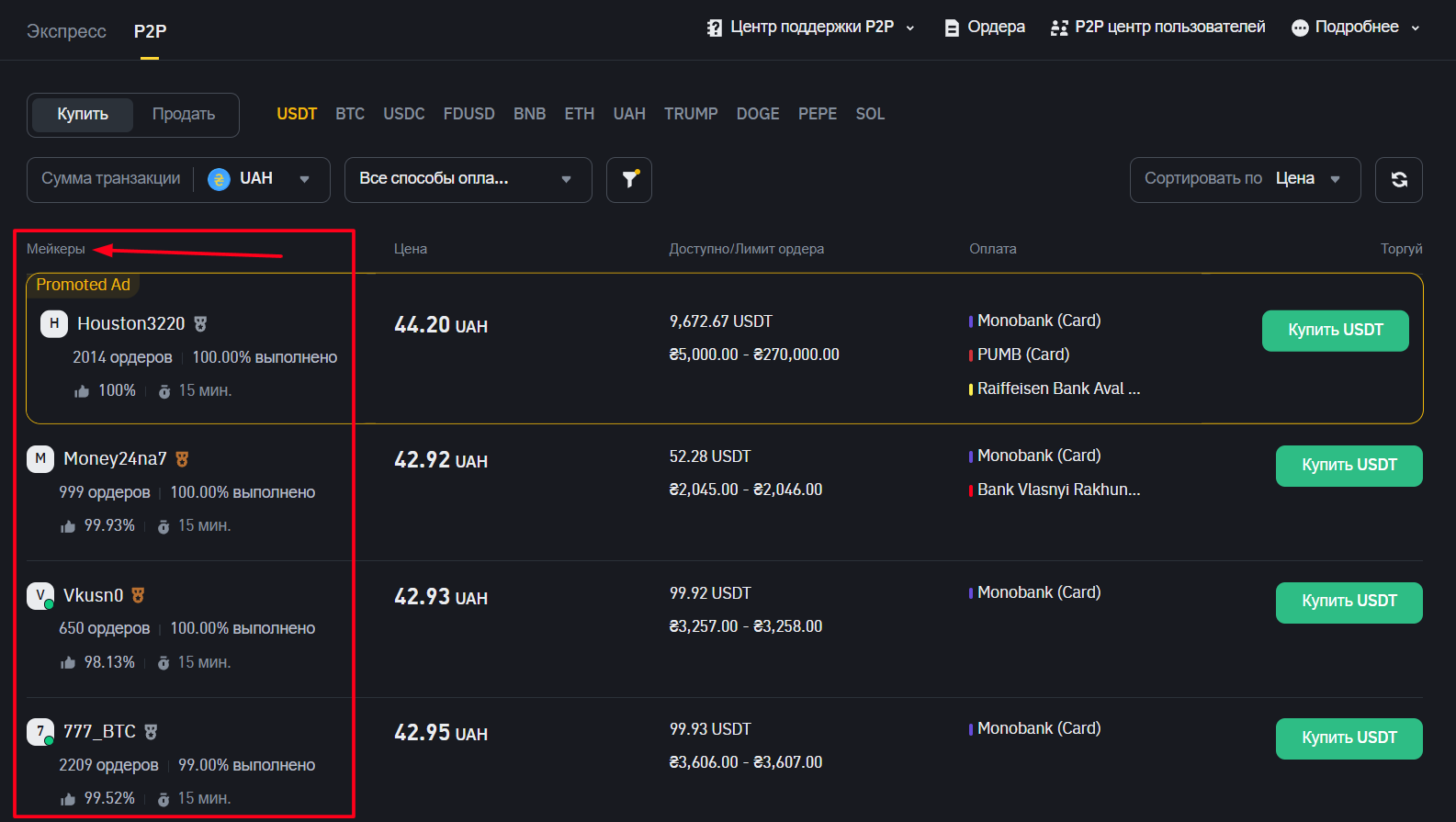The image size is (1456, 822).
Task: Click PUMB (Card) payment entry
Action: [x=1020, y=355]
